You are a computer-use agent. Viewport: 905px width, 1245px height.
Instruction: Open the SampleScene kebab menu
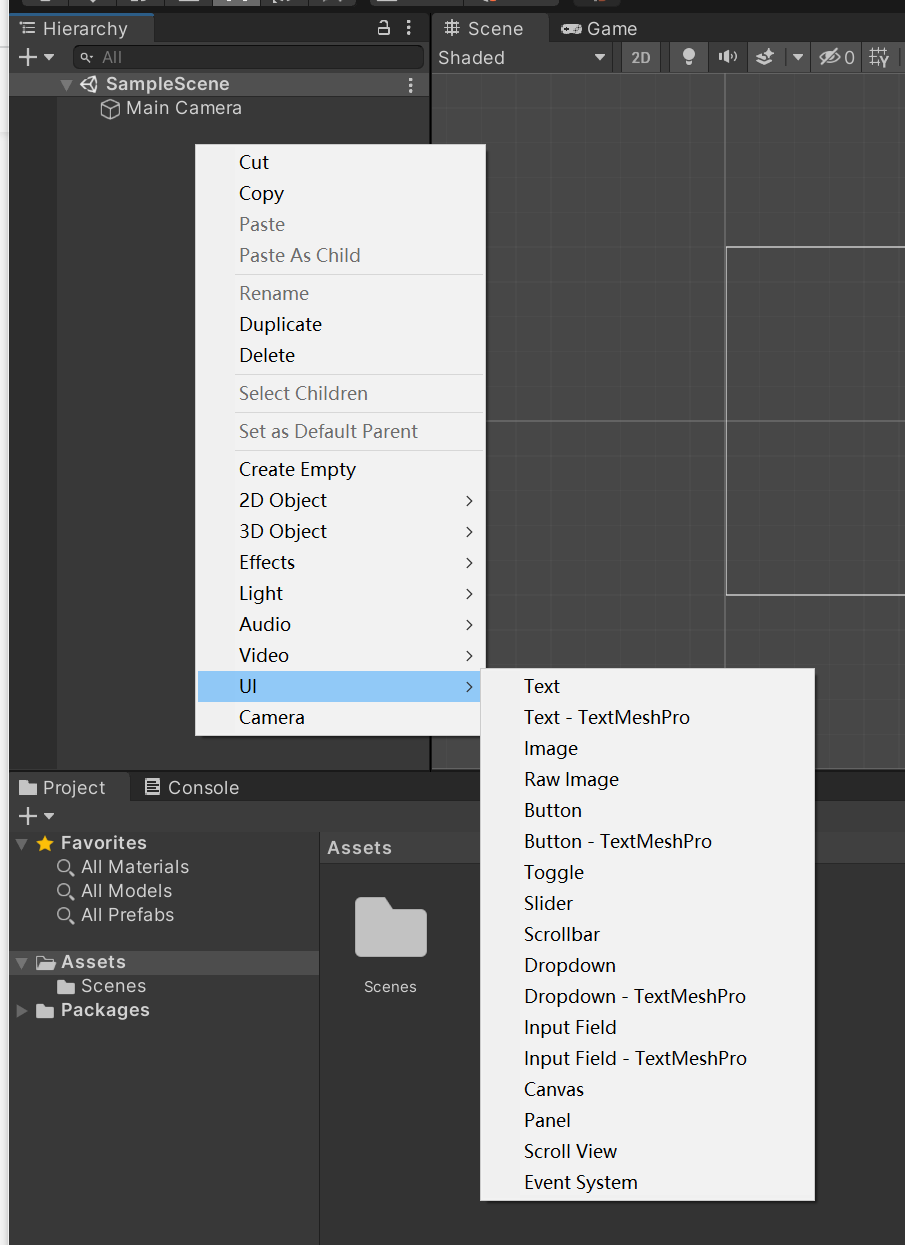(x=410, y=84)
